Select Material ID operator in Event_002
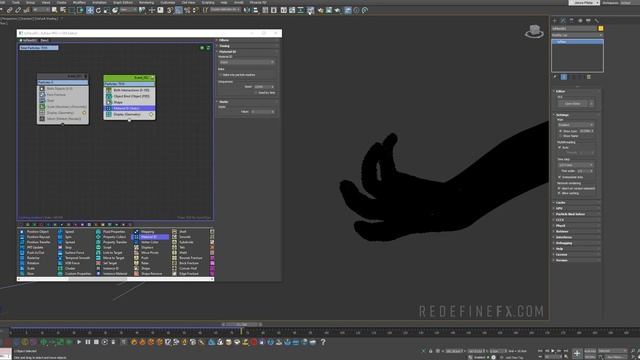640x360 pixels. (129, 109)
